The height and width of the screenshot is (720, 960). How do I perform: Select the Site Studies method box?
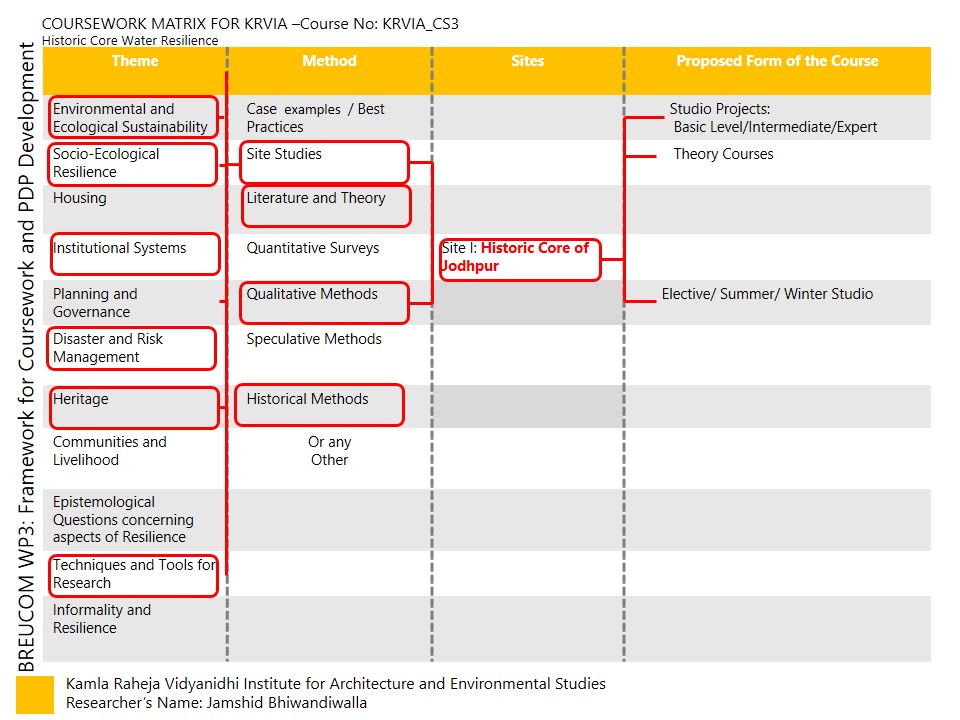pos(324,162)
